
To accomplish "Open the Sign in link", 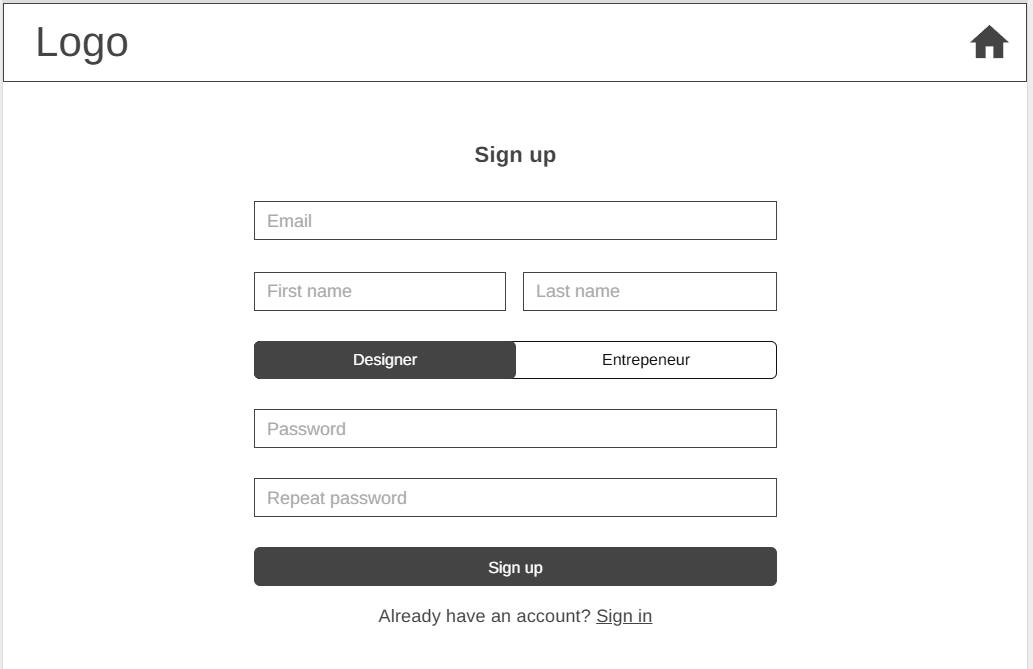I will coord(624,616).
